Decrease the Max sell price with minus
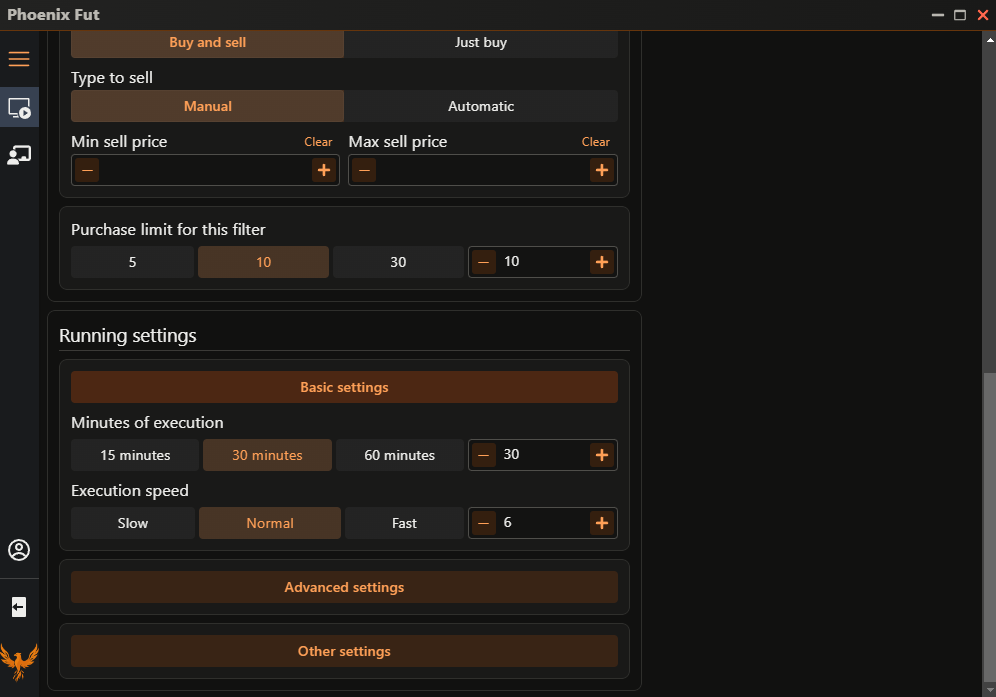 (x=365, y=170)
